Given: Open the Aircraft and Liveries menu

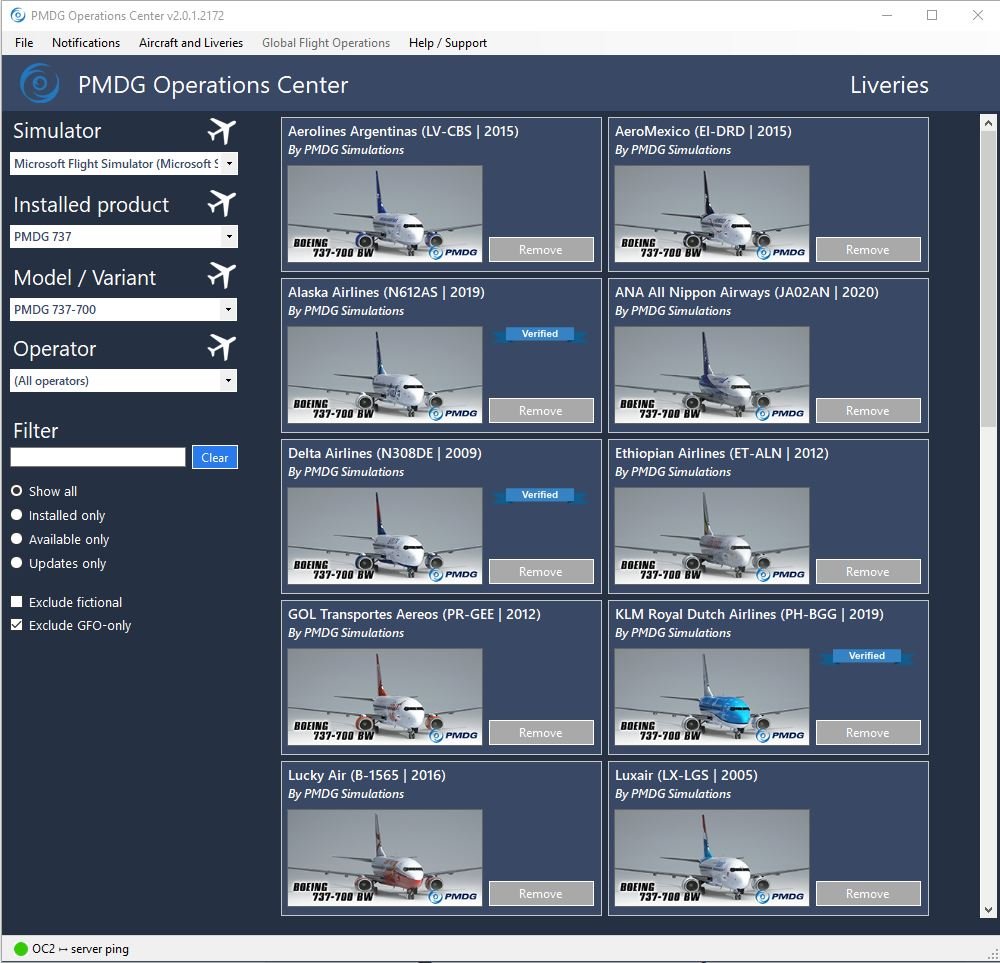Looking at the screenshot, I should click(191, 43).
